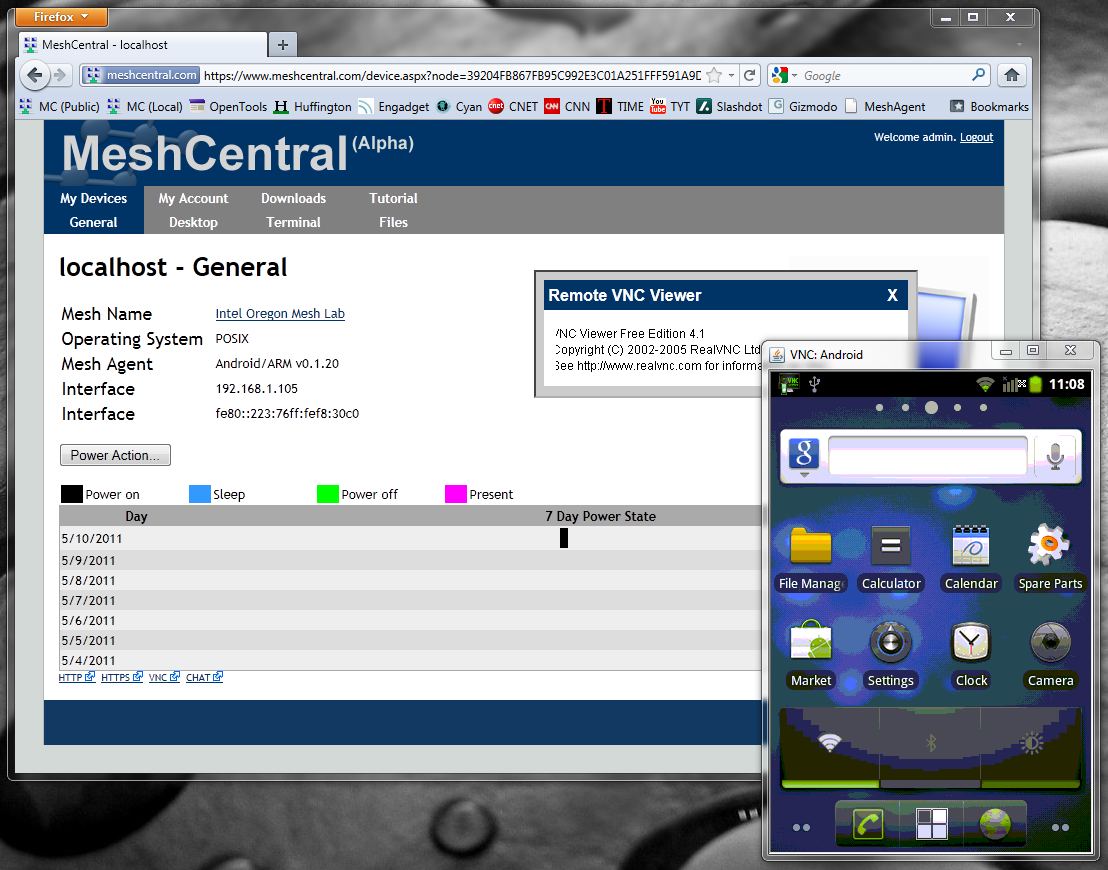Open the Tutorial tab
The height and width of the screenshot is (870, 1108).
coord(393,199)
